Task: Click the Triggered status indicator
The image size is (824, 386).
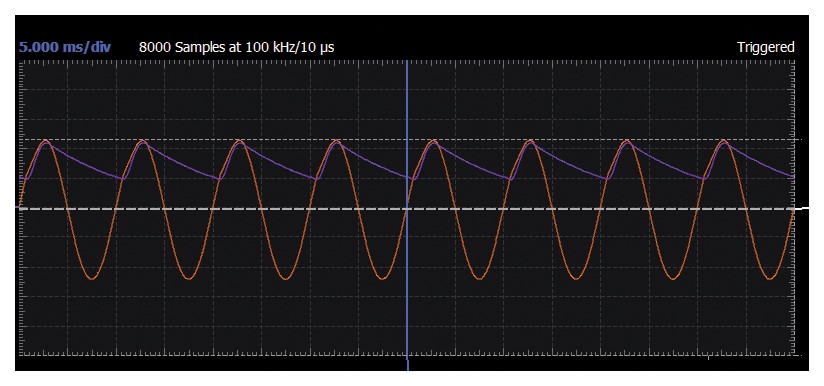Action: coord(766,47)
